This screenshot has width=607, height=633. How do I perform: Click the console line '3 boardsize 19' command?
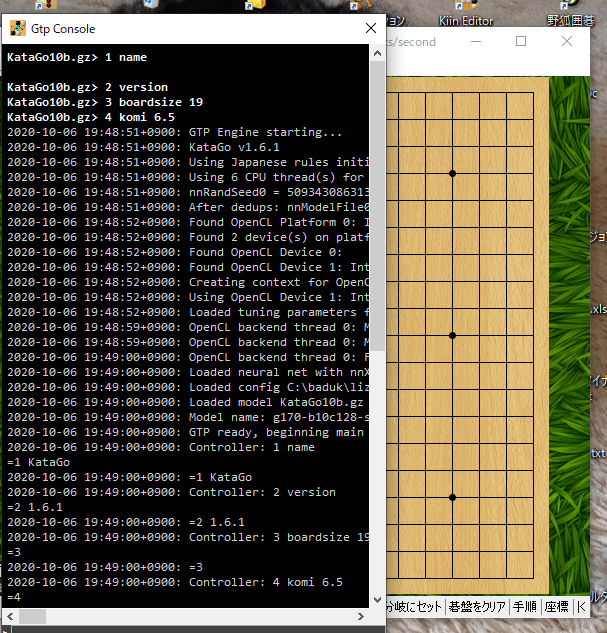[105, 102]
